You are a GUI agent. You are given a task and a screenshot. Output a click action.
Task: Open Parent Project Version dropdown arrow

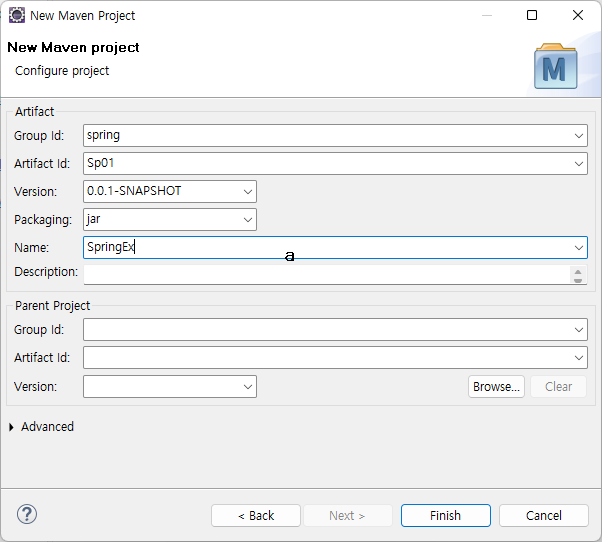(x=248, y=387)
